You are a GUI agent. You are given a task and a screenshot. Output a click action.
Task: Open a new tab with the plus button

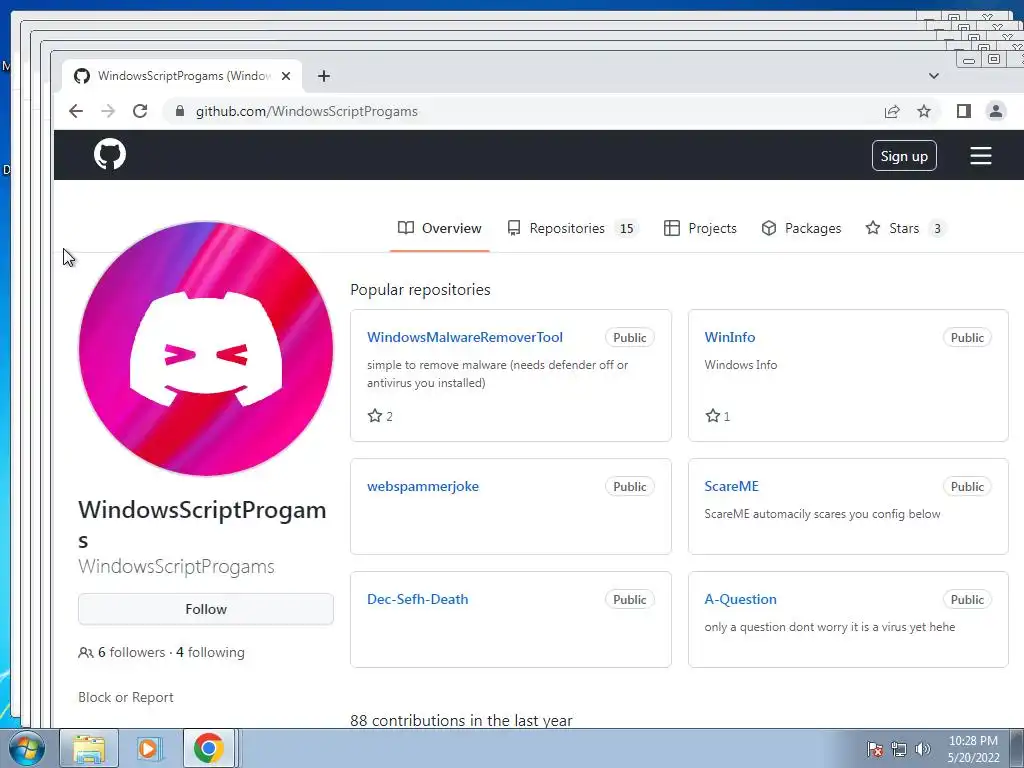pyautogui.click(x=323, y=76)
